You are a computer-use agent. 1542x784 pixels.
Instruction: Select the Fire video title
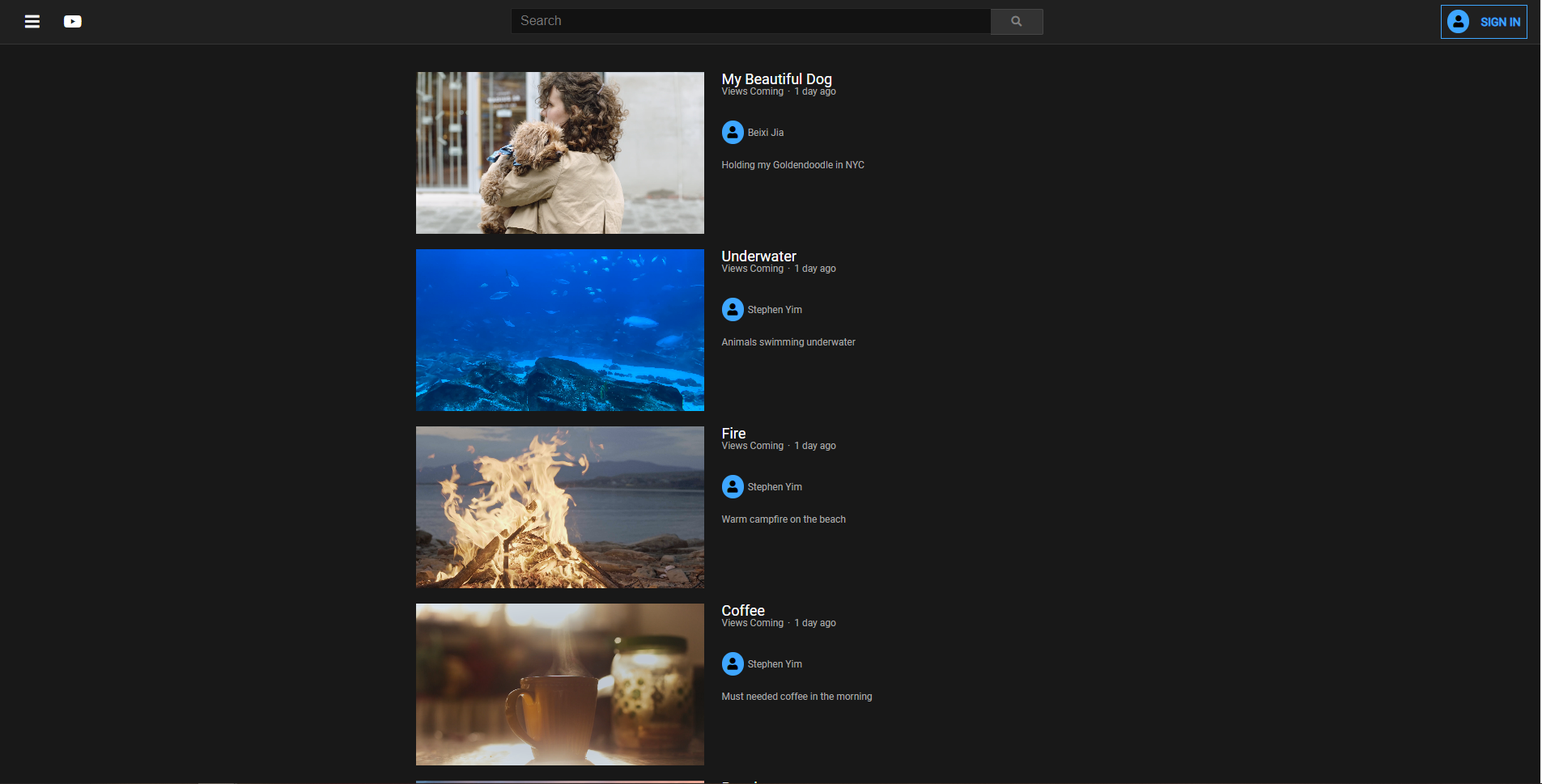point(733,433)
